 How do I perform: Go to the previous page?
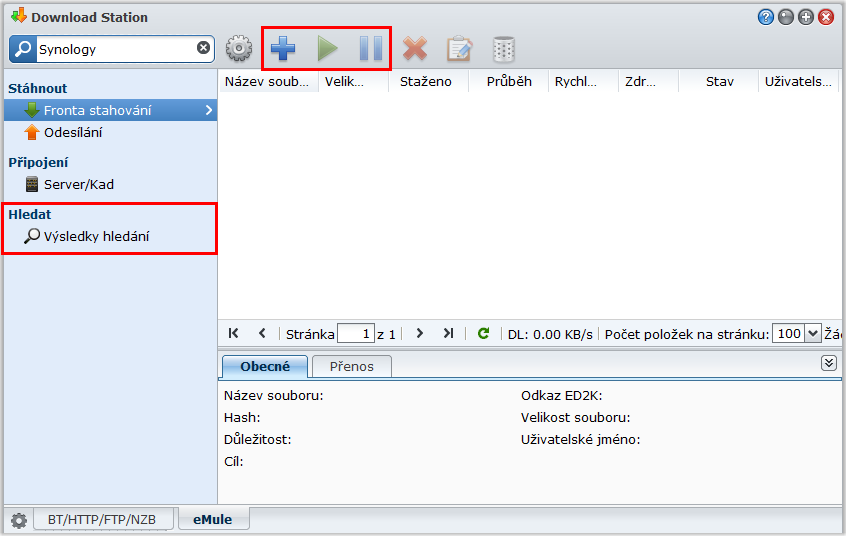(x=262, y=333)
